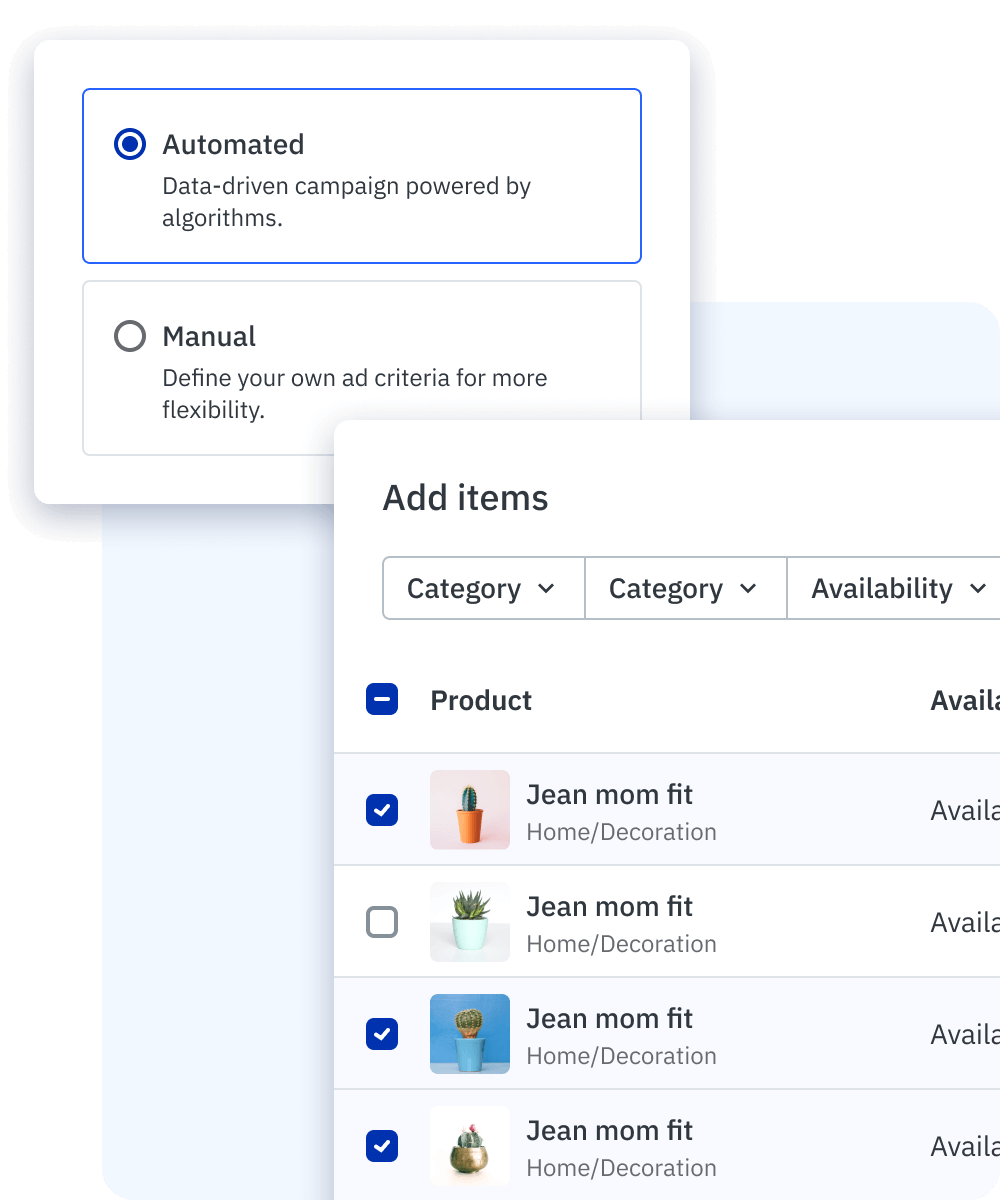Click the orange pot cactus thumbnail

470,810
